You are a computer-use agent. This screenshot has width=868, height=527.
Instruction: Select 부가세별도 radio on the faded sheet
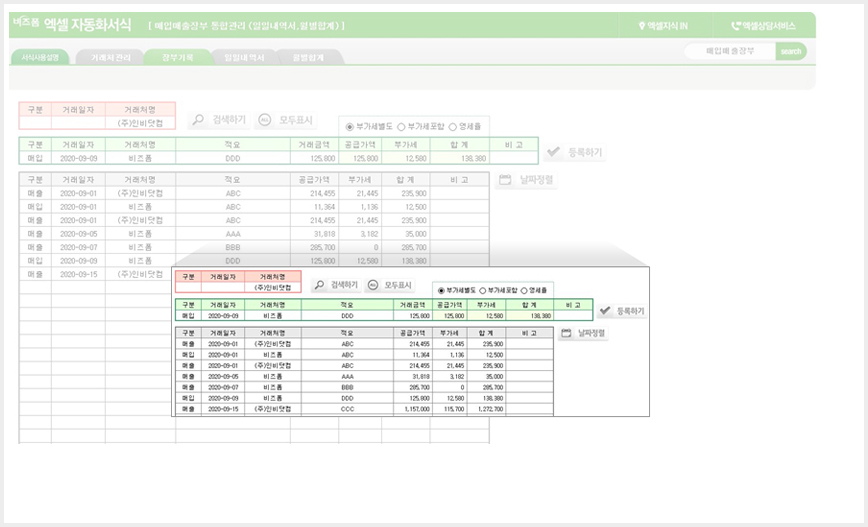coord(350,127)
